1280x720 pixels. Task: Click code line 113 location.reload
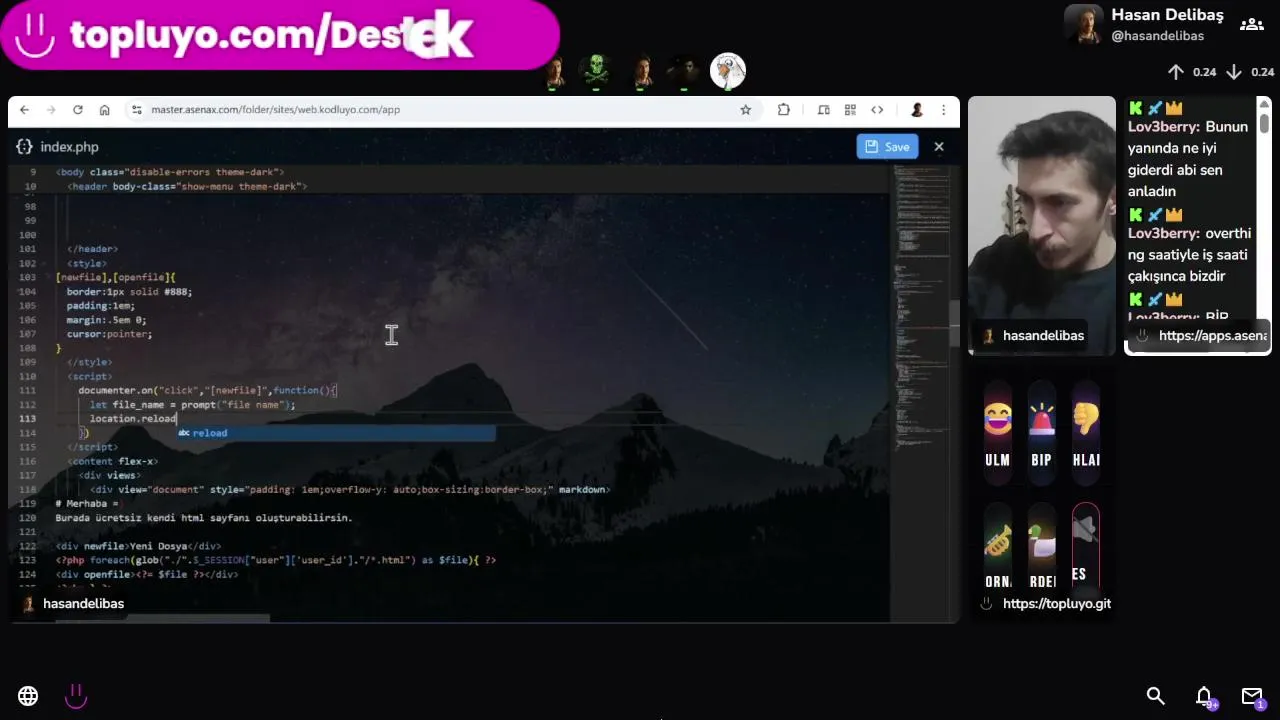(133, 419)
